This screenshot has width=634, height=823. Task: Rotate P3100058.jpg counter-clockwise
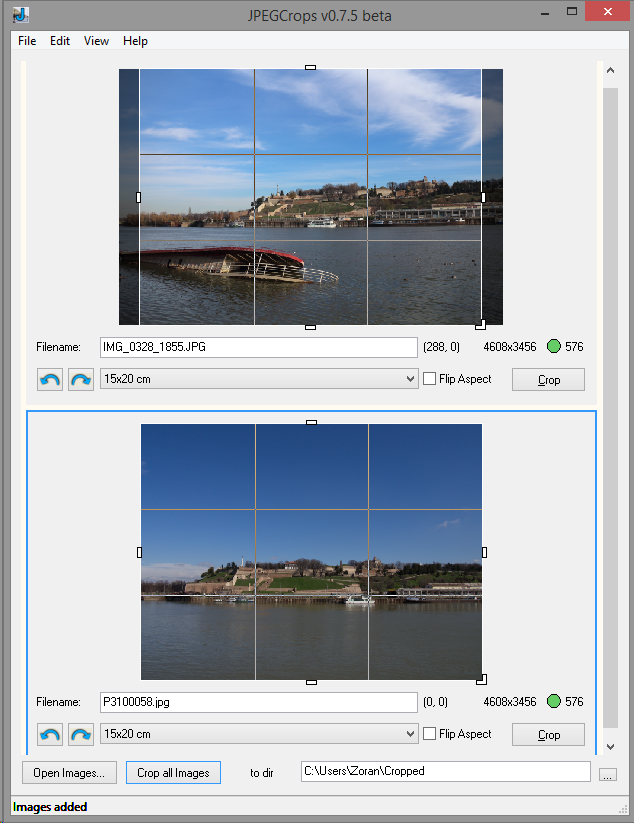pyautogui.click(x=50, y=734)
